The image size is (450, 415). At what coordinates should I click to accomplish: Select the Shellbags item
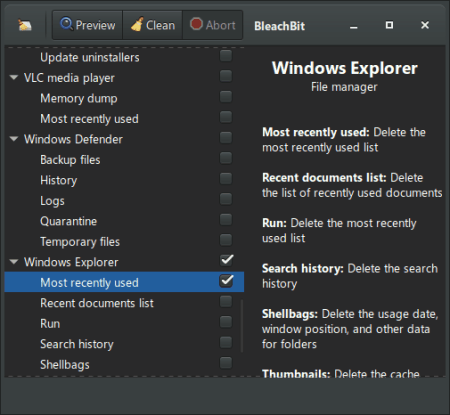(x=124, y=365)
